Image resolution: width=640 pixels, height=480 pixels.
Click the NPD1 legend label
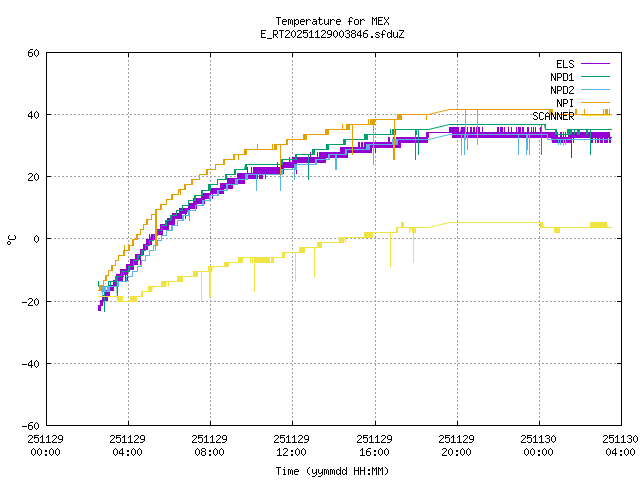point(562,77)
